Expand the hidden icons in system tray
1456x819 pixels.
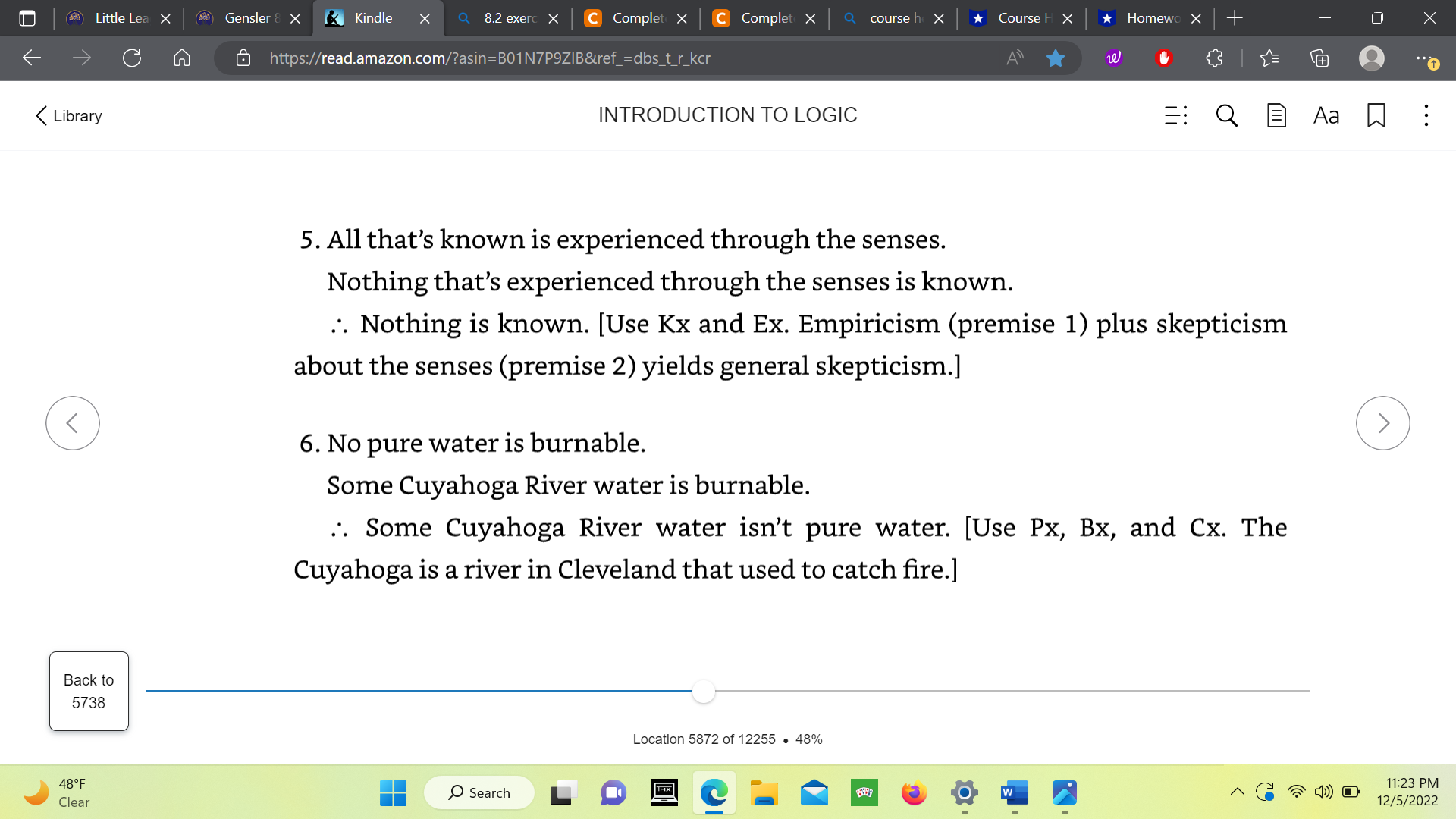point(1236,791)
